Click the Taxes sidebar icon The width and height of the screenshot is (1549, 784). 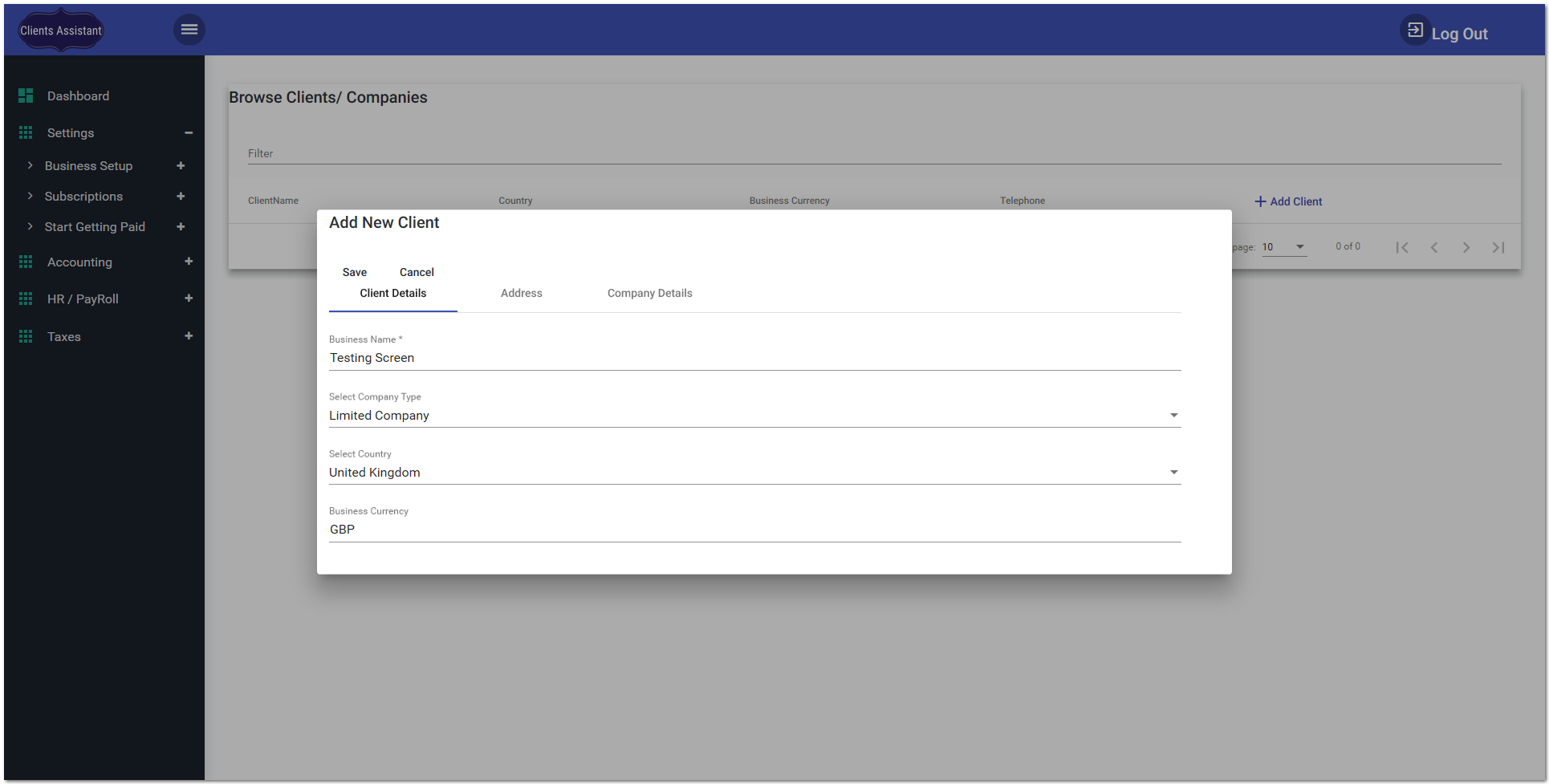25,336
